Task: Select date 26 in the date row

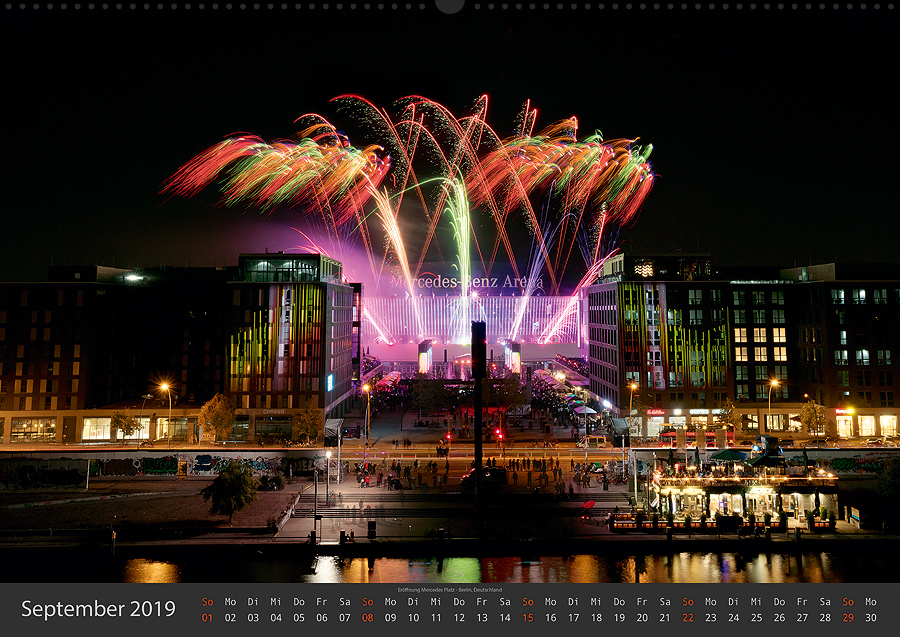Action: (779, 618)
